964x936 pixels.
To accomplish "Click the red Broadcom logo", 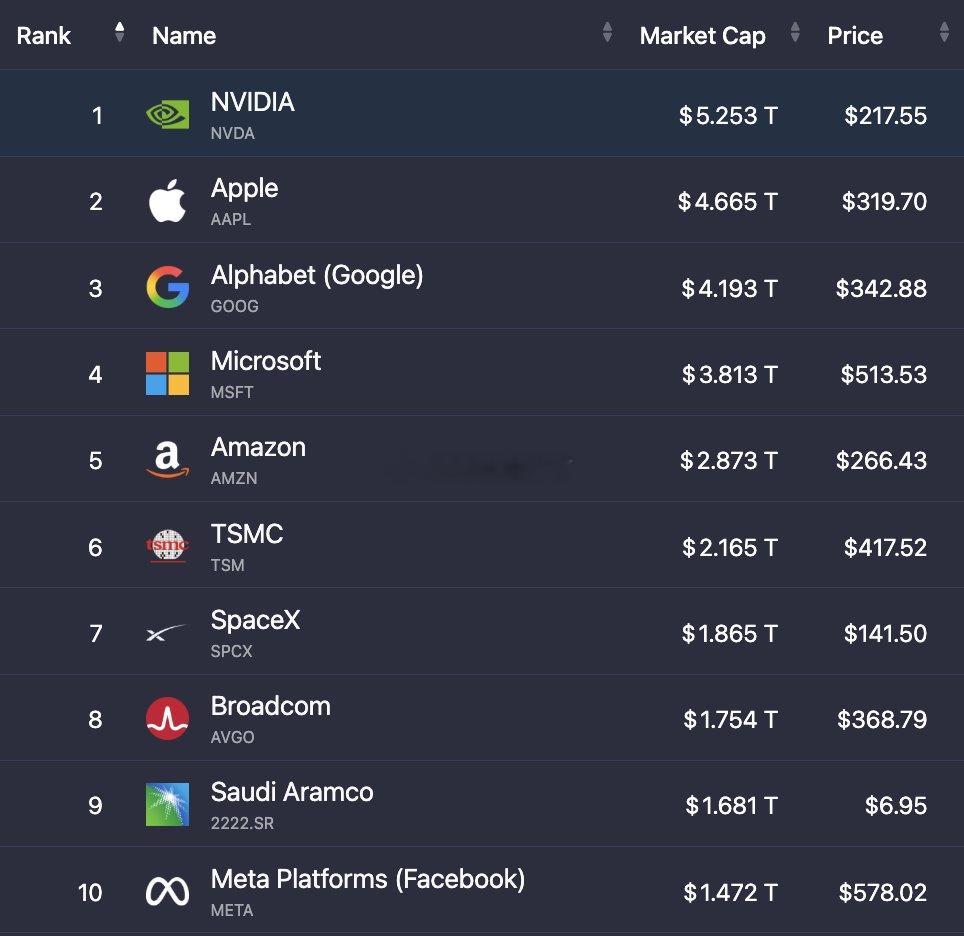I will click(167, 718).
